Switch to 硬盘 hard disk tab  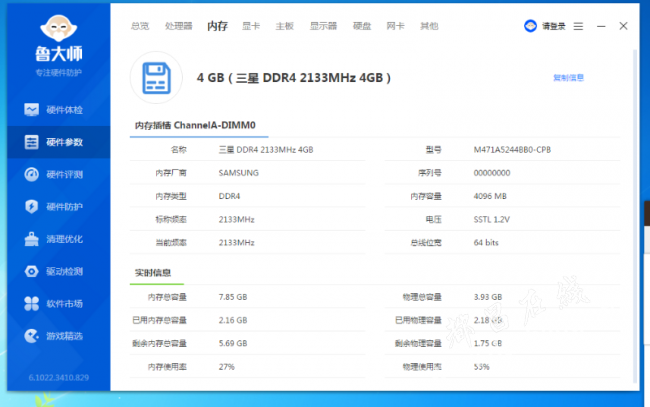click(x=362, y=26)
